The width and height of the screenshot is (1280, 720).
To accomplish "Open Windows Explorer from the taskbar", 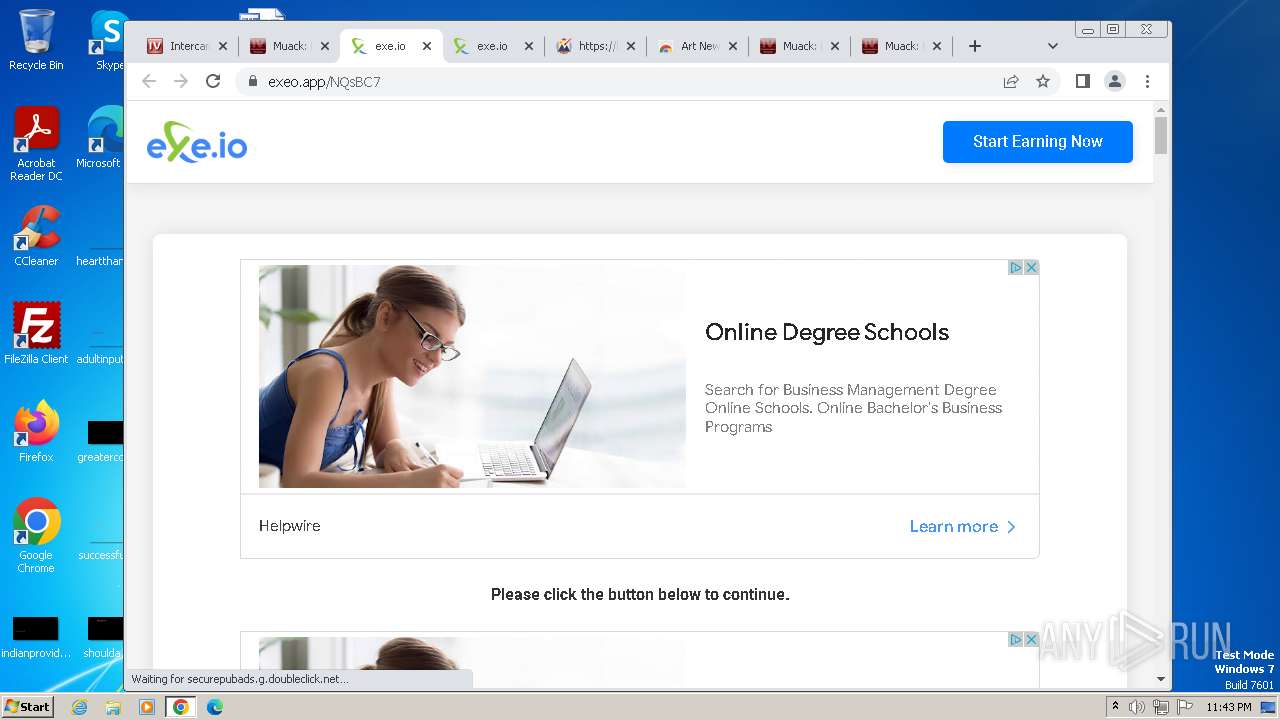I will [113, 707].
